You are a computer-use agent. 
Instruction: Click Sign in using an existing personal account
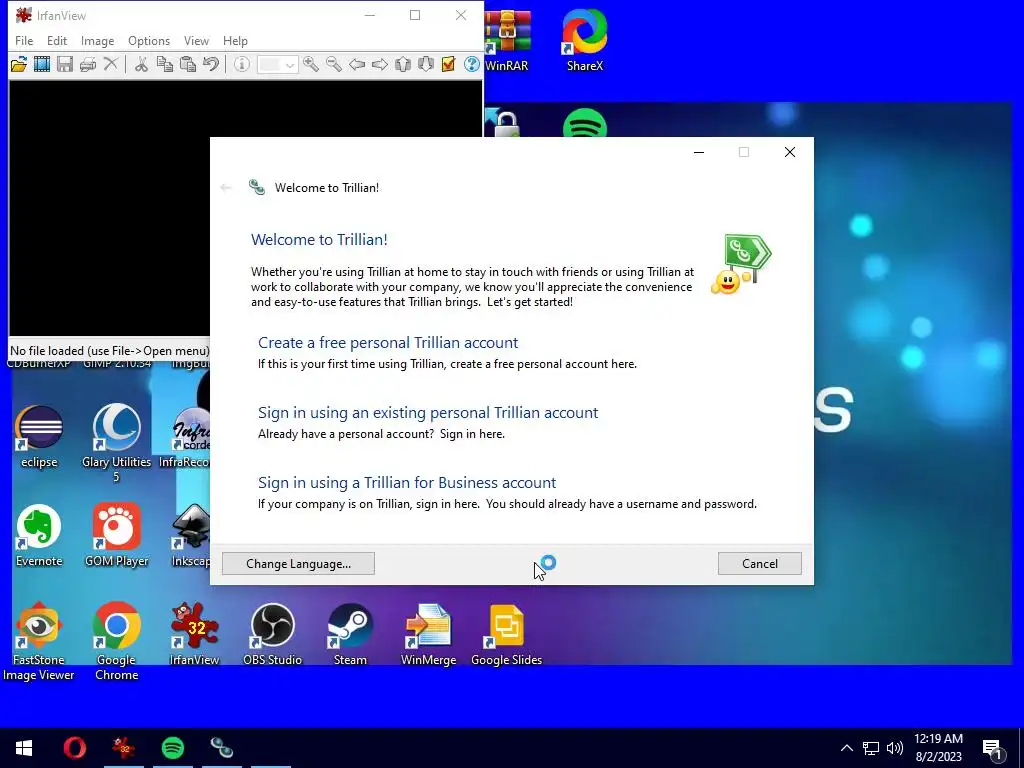pos(428,413)
